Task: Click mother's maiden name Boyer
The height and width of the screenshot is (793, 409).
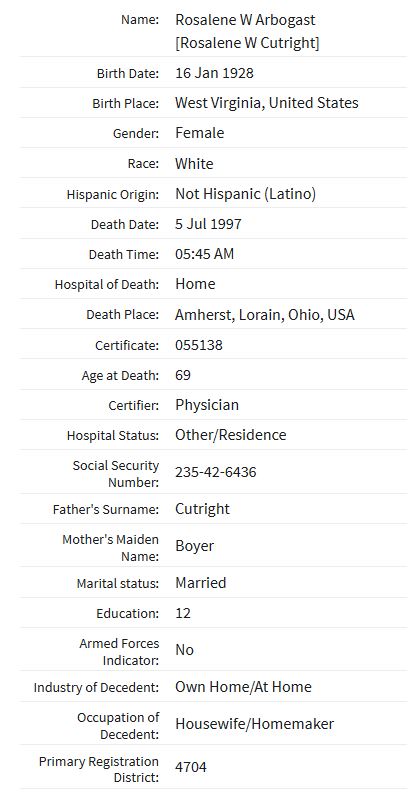Action: pyautogui.click(x=195, y=546)
